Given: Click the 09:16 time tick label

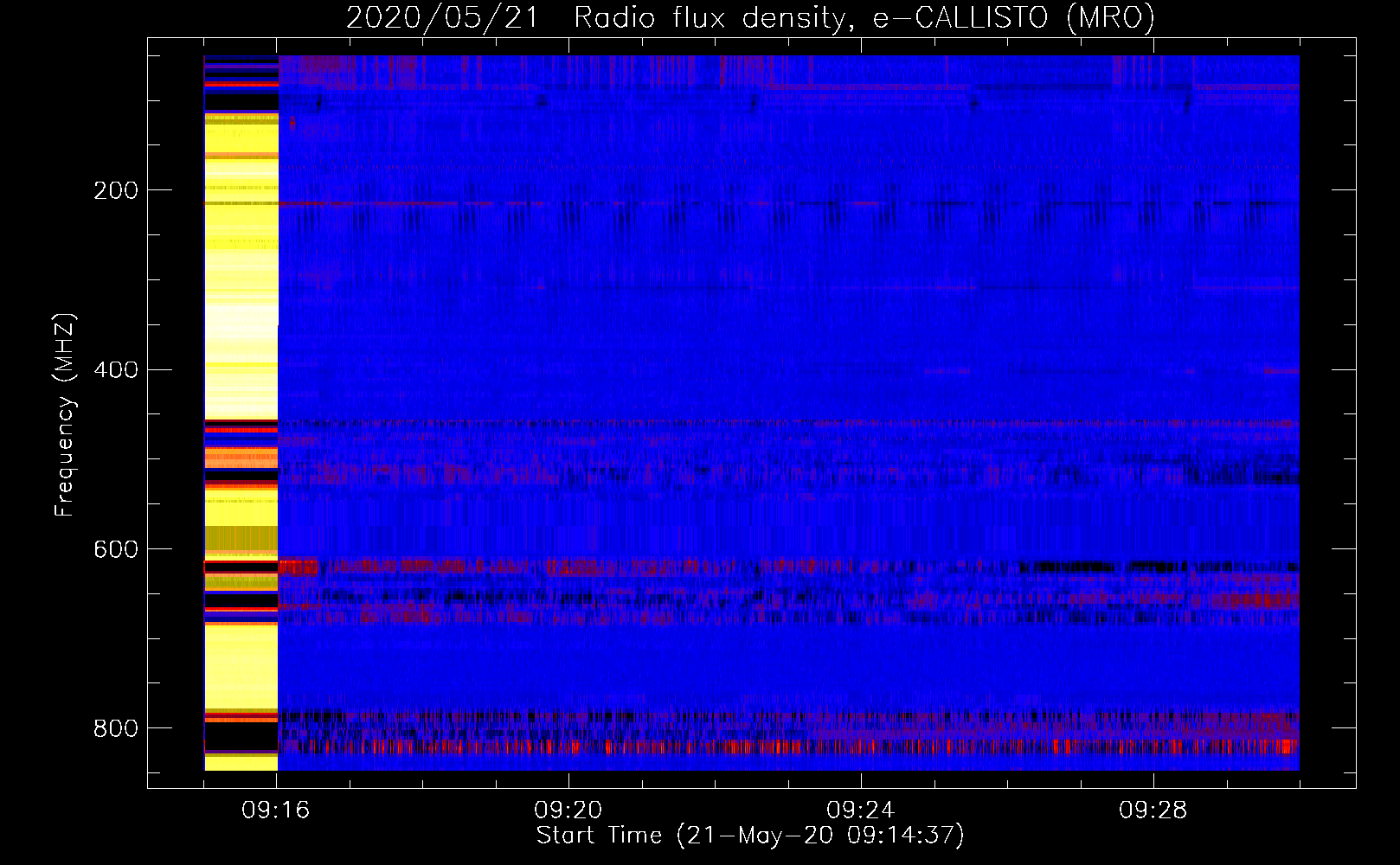Looking at the screenshot, I should tap(276, 811).
